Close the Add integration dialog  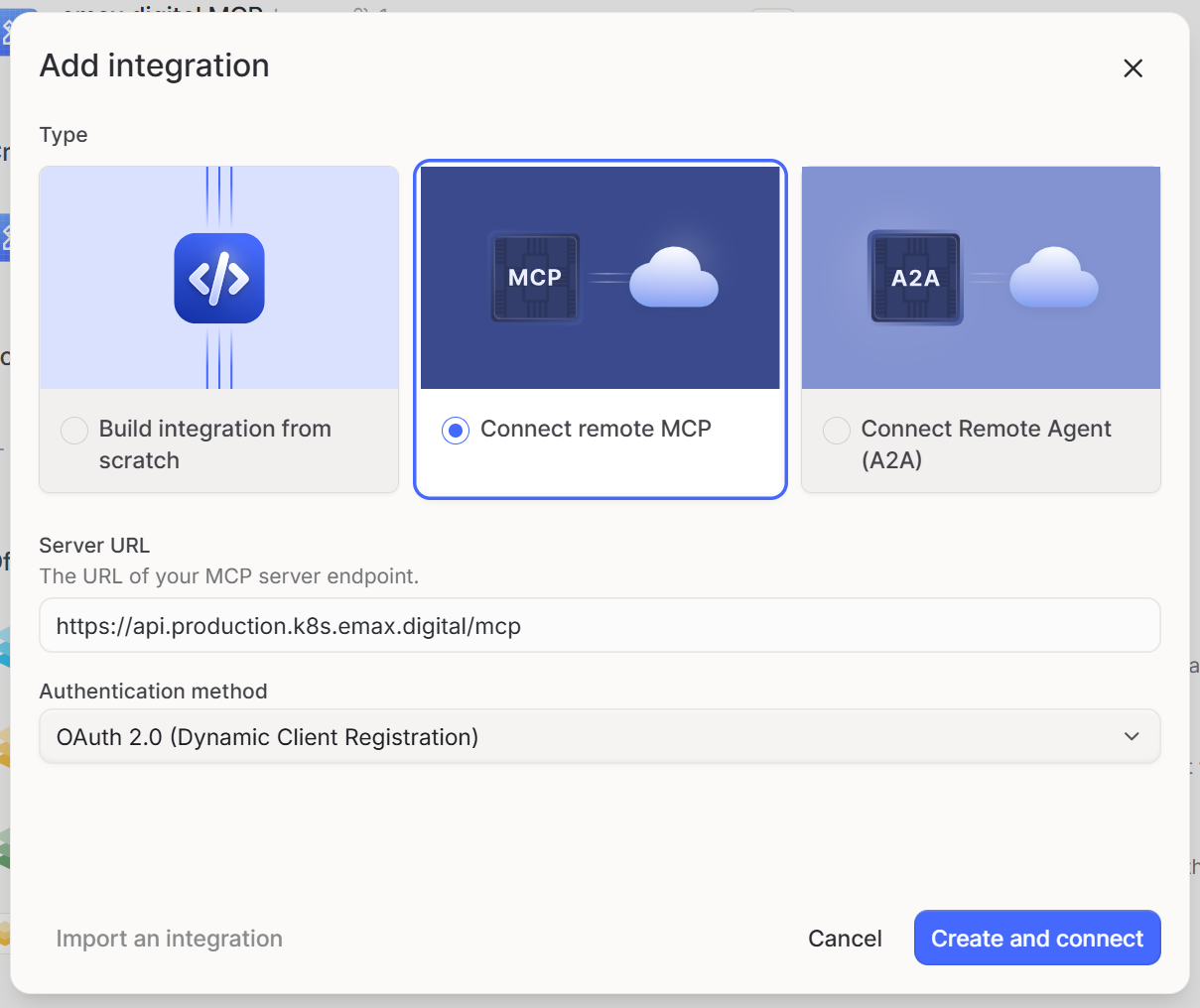click(x=1133, y=68)
